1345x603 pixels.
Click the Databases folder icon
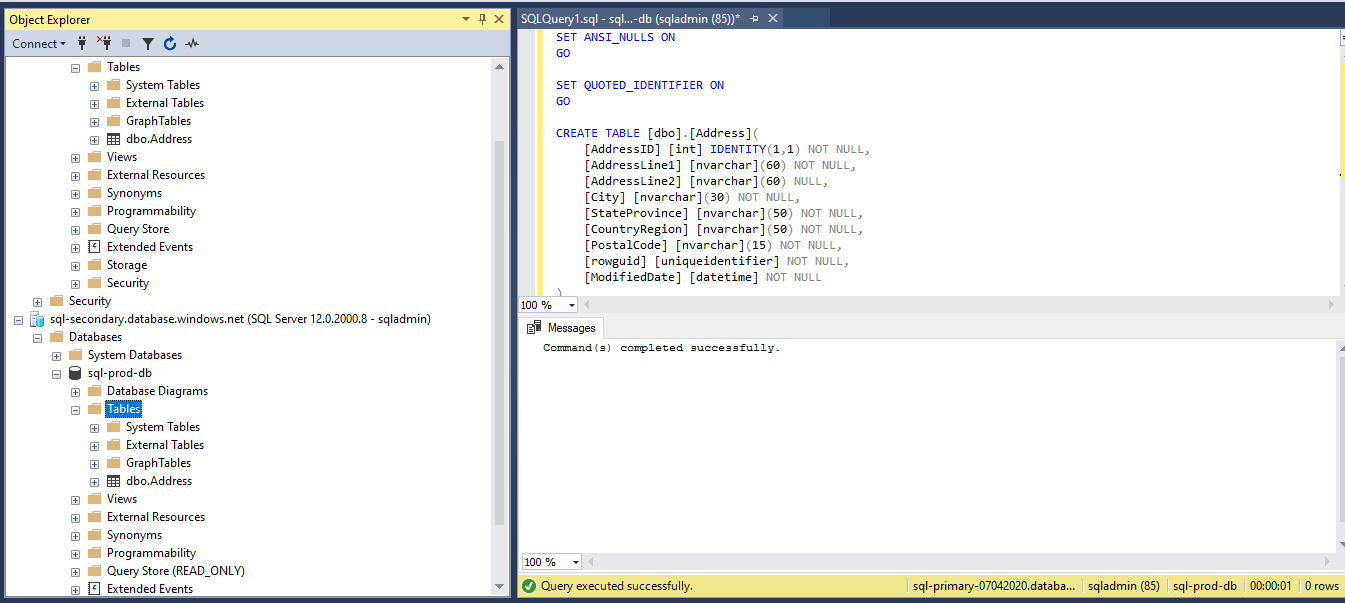pos(56,337)
